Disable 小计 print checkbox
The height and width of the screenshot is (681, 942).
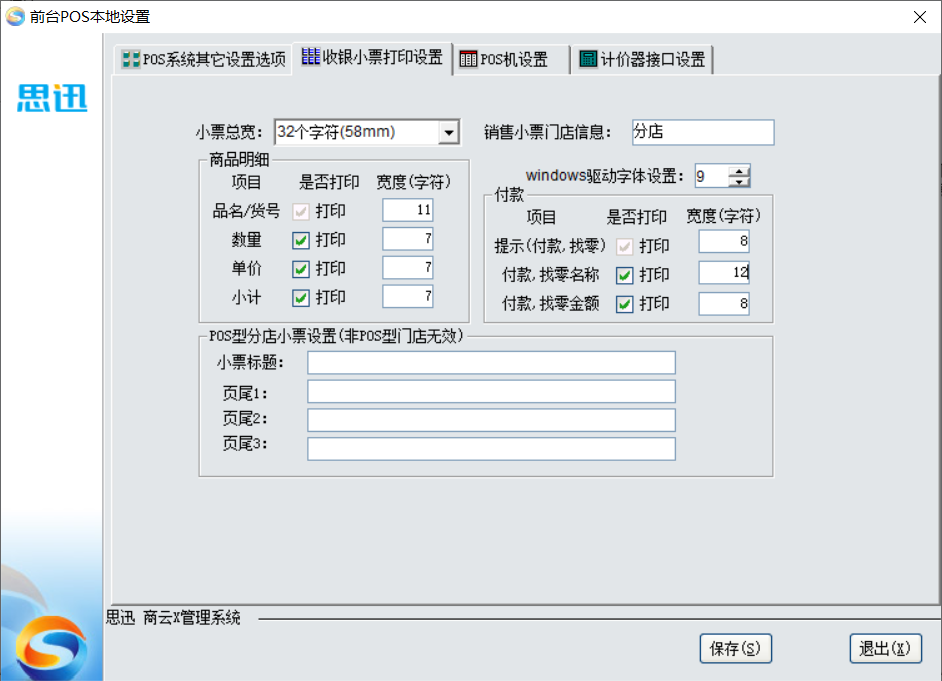click(300, 298)
